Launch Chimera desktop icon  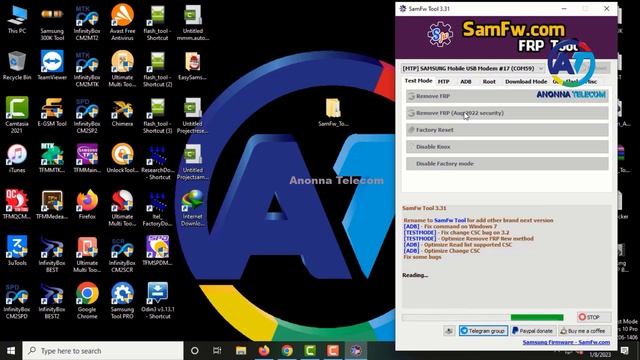coord(122,112)
